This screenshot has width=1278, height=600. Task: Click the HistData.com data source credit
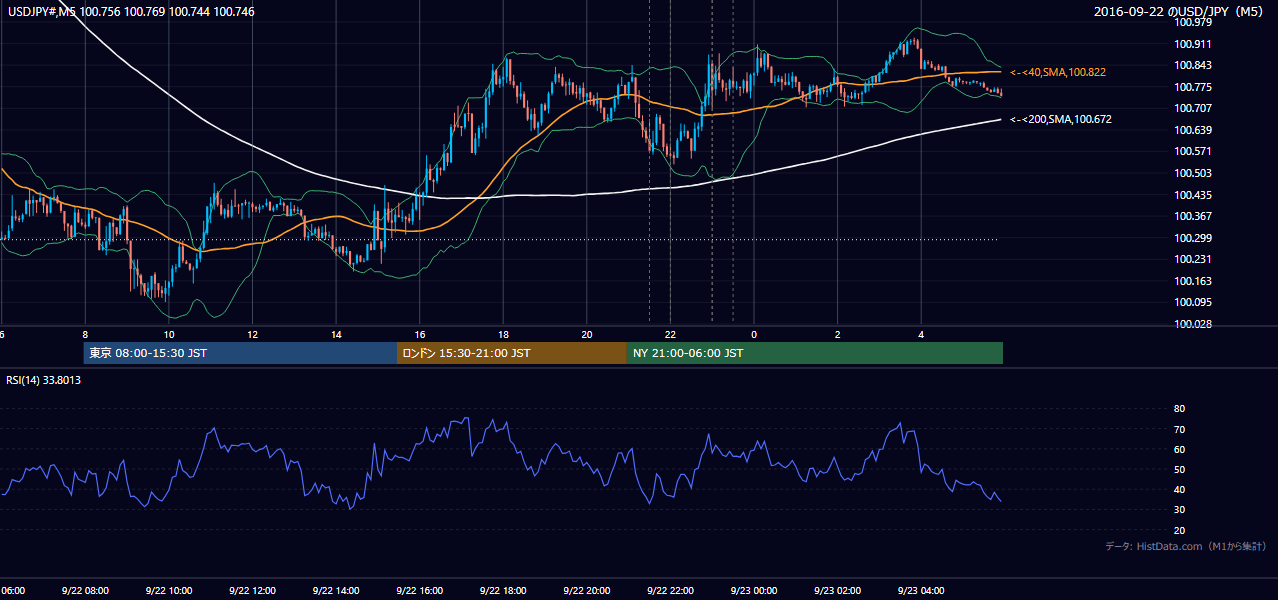click(x=1186, y=546)
